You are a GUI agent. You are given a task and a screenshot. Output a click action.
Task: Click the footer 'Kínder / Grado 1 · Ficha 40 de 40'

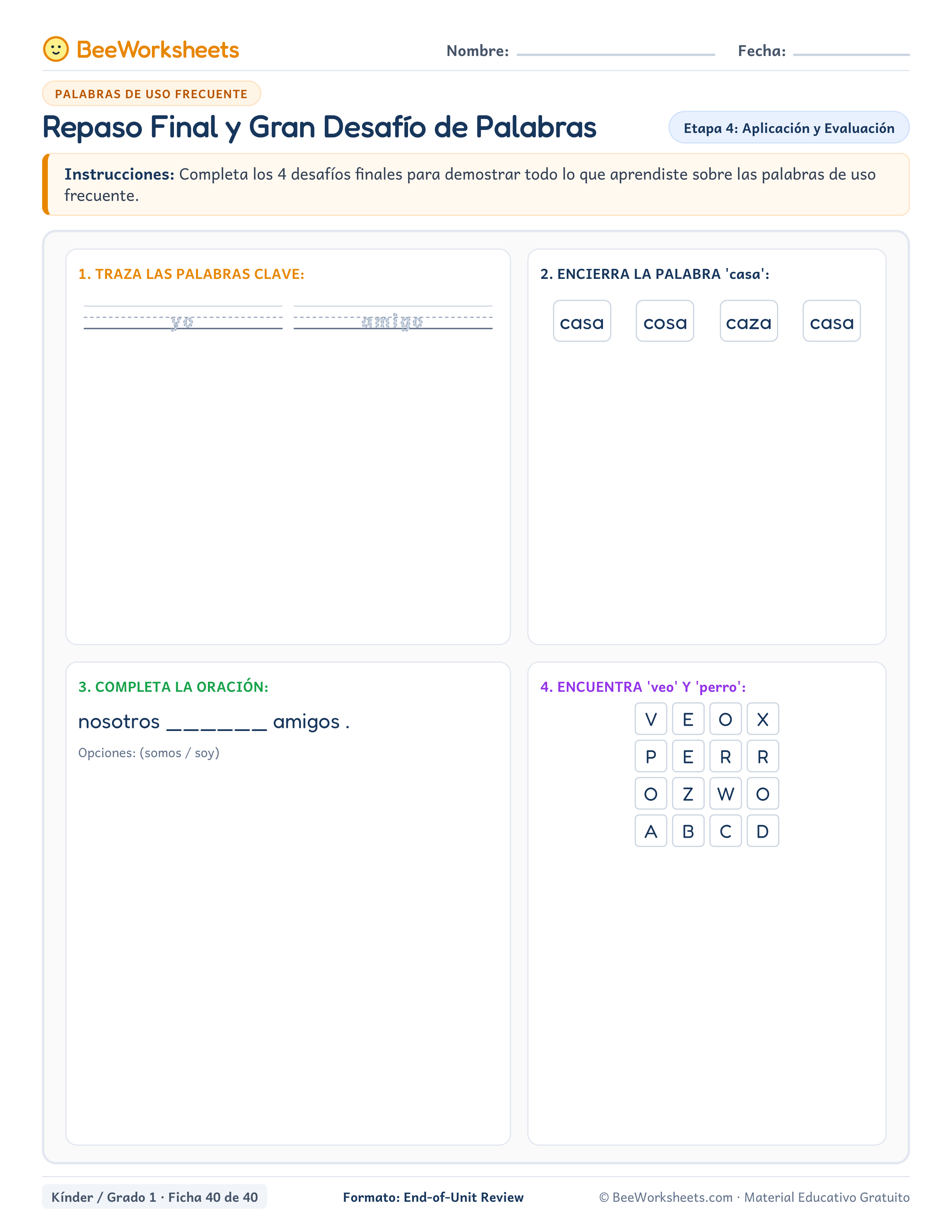(x=155, y=1197)
